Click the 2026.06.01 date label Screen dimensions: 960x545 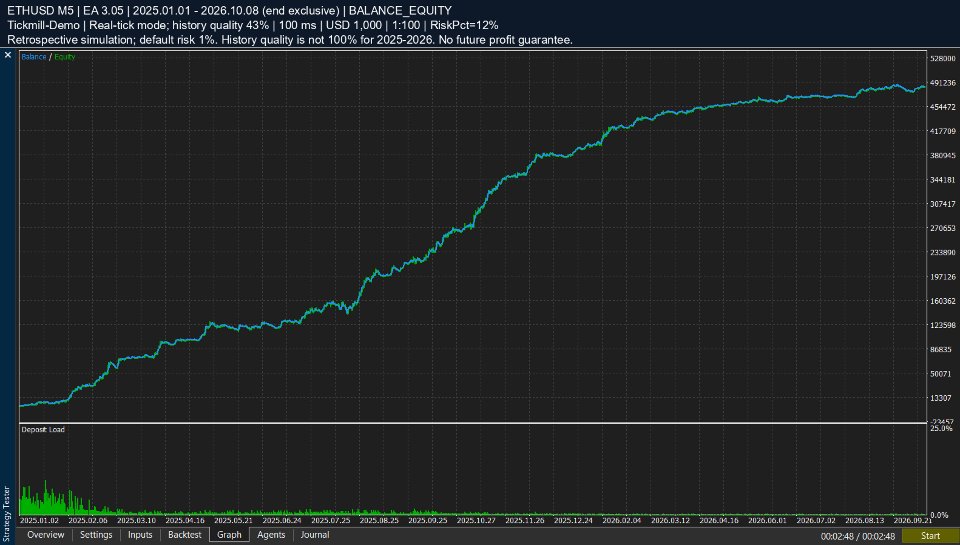tap(767, 521)
